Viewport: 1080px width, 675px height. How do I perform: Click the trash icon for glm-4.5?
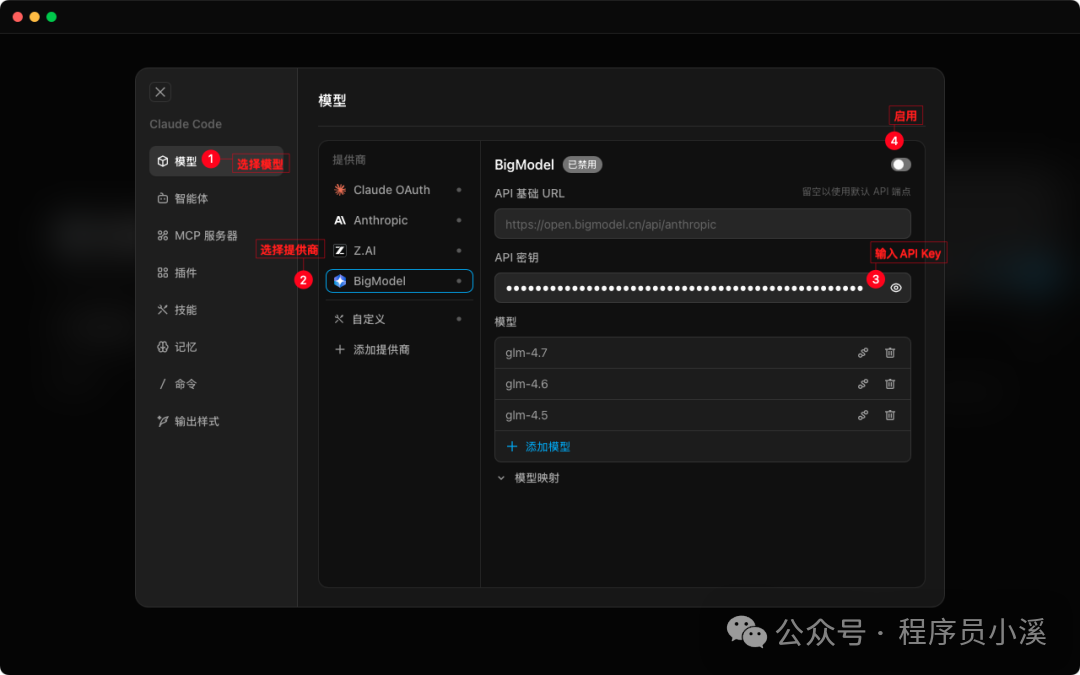point(890,414)
